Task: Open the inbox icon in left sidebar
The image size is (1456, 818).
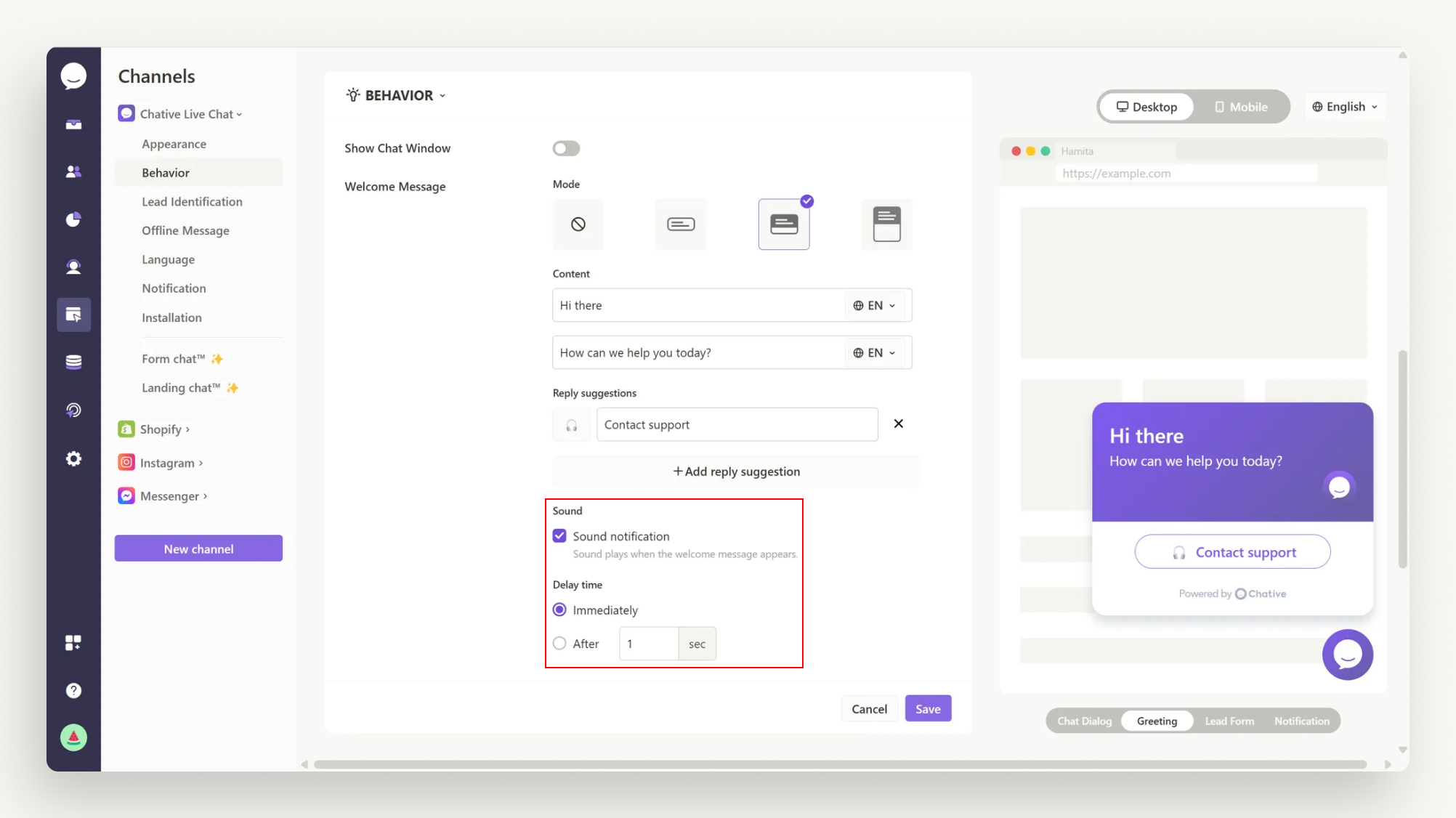Action: [x=73, y=125]
